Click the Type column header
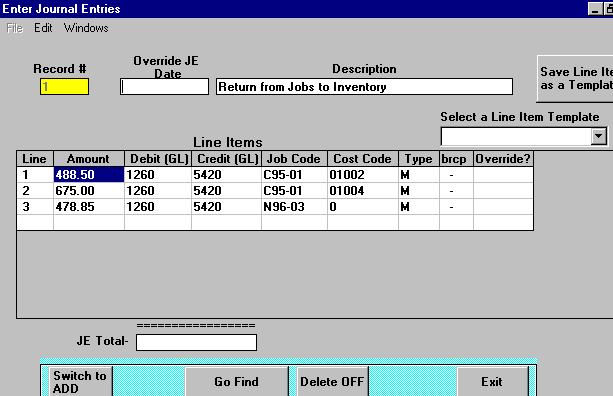The image size is (613, 396). click(x=419, y=159)
